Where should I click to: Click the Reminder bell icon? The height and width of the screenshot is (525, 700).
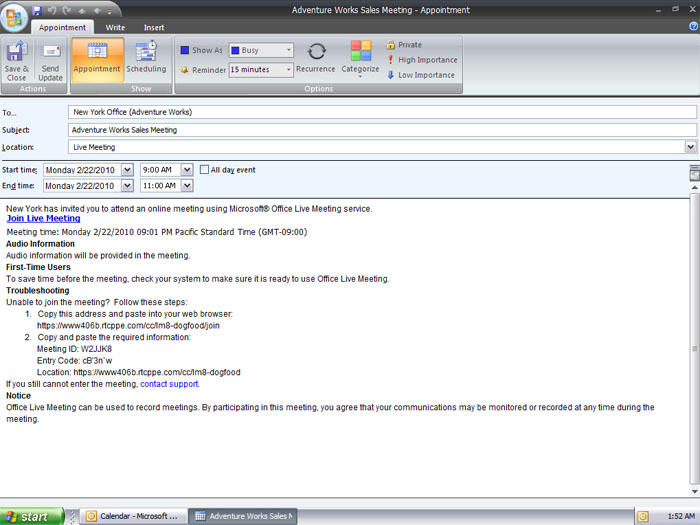click(x=184, y=70)
